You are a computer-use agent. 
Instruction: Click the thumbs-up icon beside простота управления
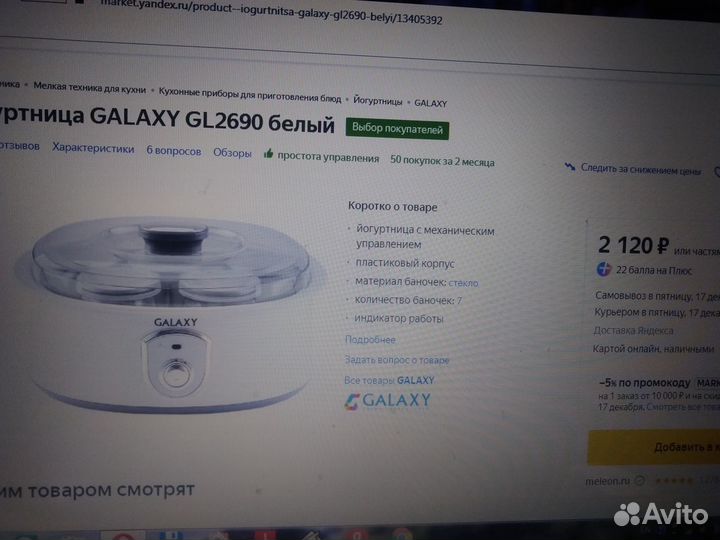[268, 154]
